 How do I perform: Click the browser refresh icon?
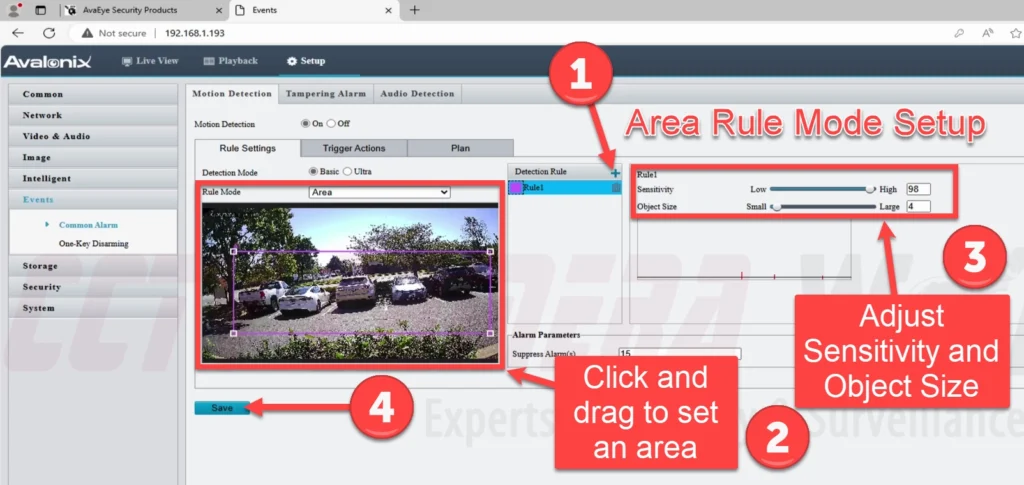[x=47, y=32]
